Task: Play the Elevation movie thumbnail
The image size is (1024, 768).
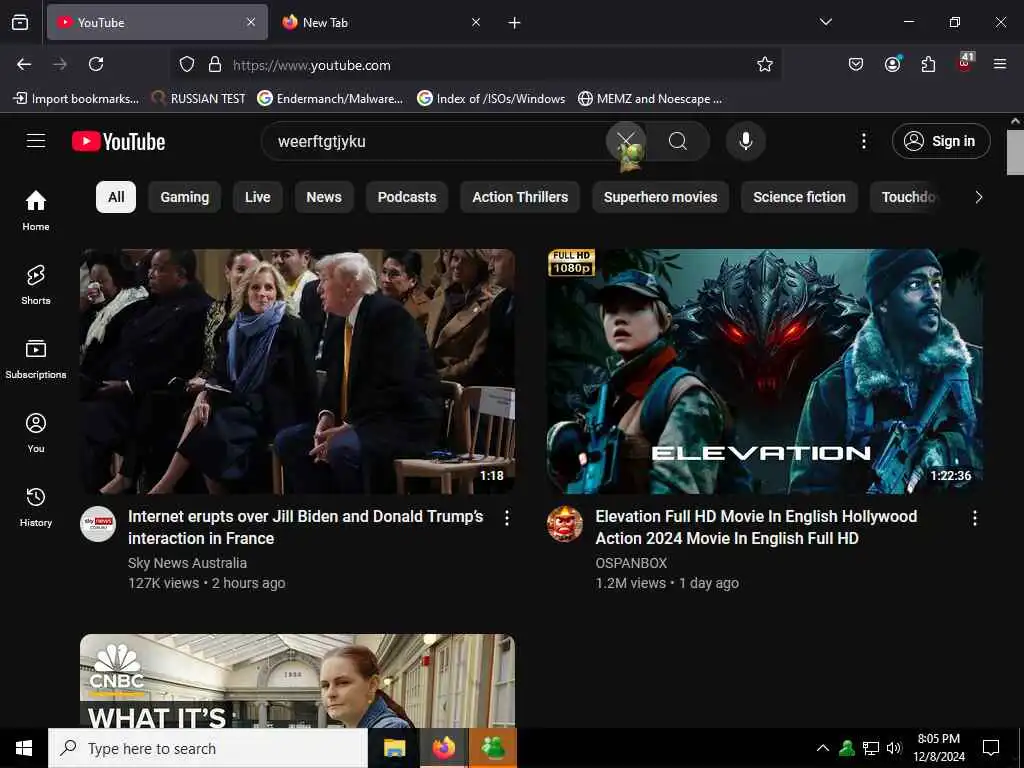Action: point(765,371)
